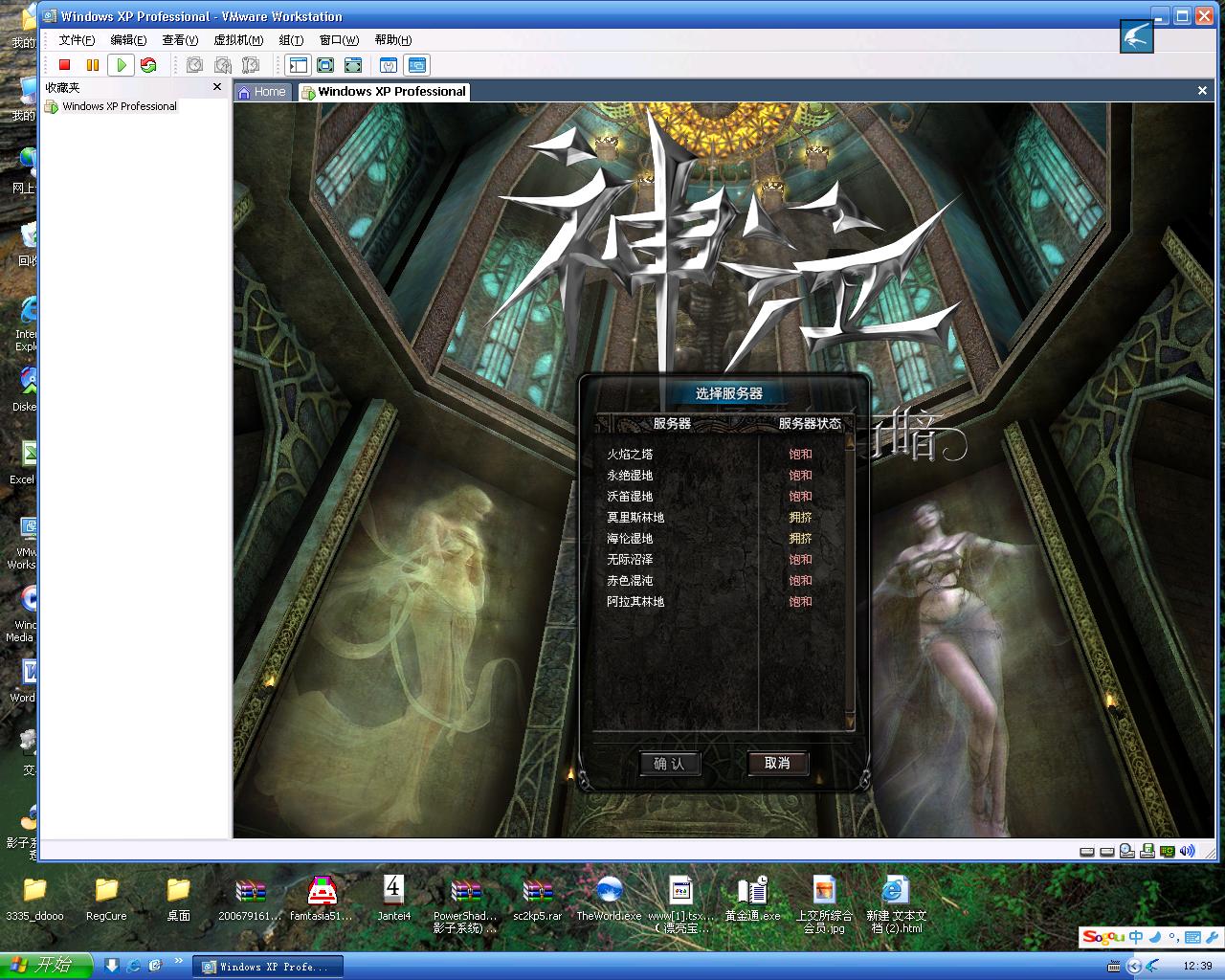Click the Reset virtual machine toolbar icon
Screen dimensions: 1225x980
pyautogui.click(x=148, y=65)
